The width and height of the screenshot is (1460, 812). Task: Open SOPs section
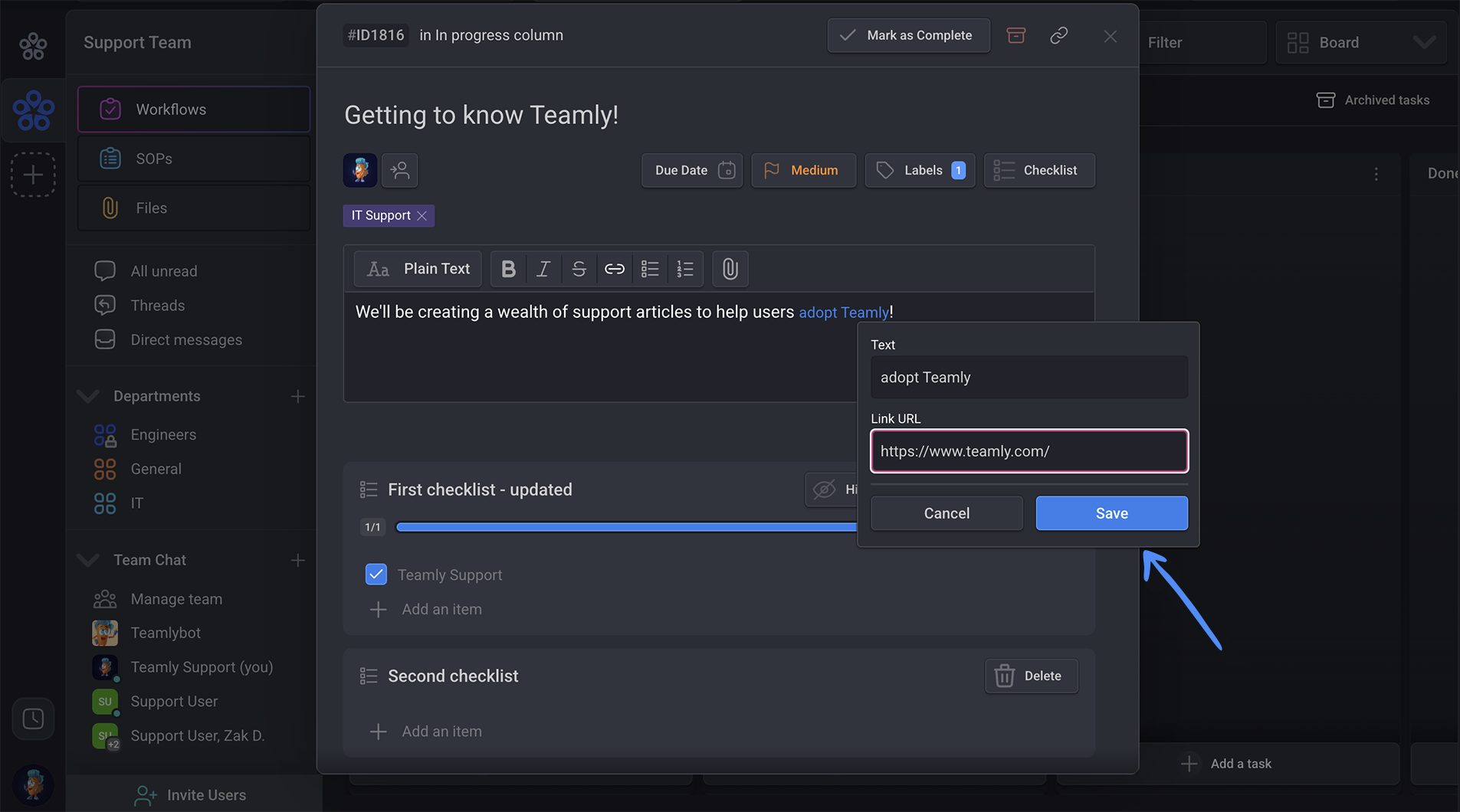click(x=194, y=159)
